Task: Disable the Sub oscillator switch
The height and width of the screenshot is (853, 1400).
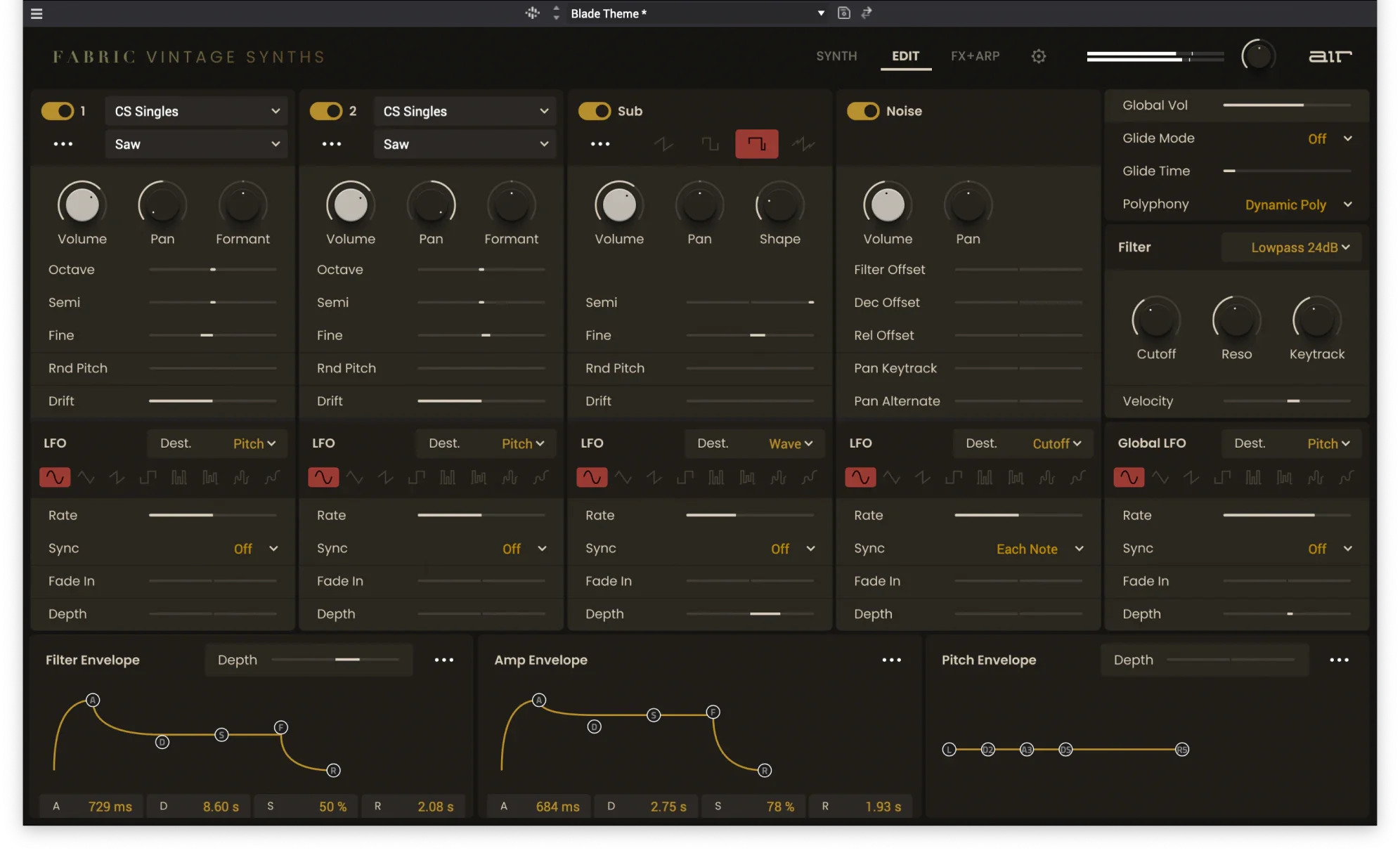Action: click(x=595, y=111)
